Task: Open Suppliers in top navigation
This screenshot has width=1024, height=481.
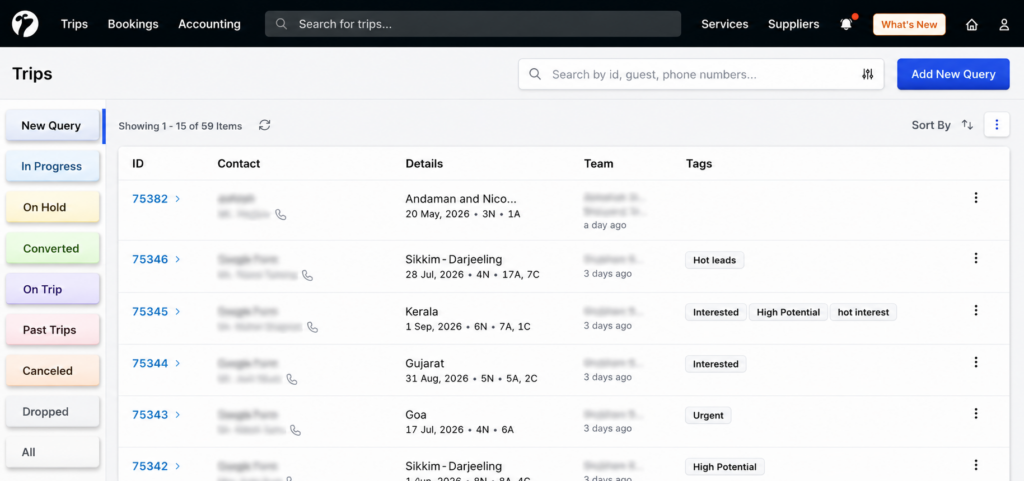Action: click(x=793, y=24)
